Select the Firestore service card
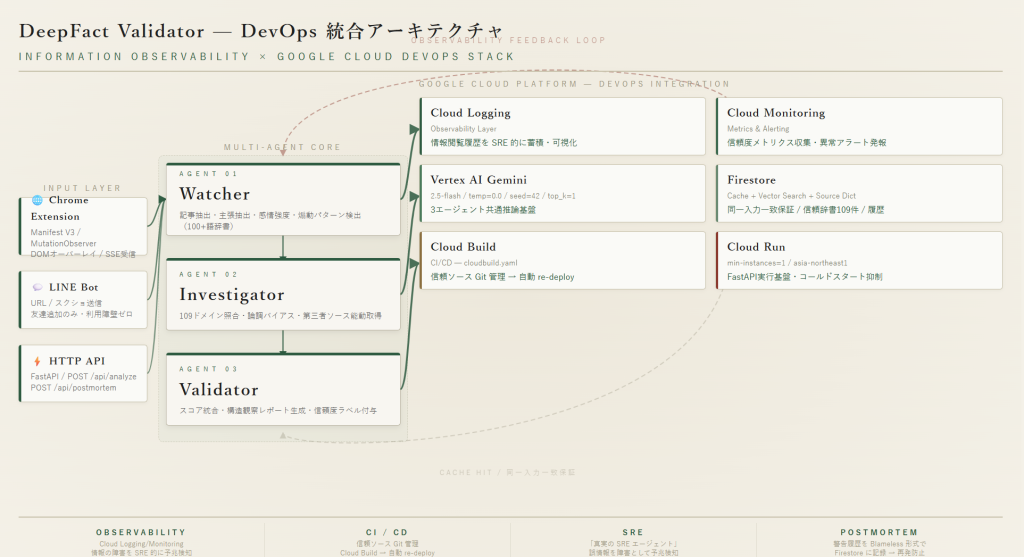1024x557 pixels. point(859,193)
